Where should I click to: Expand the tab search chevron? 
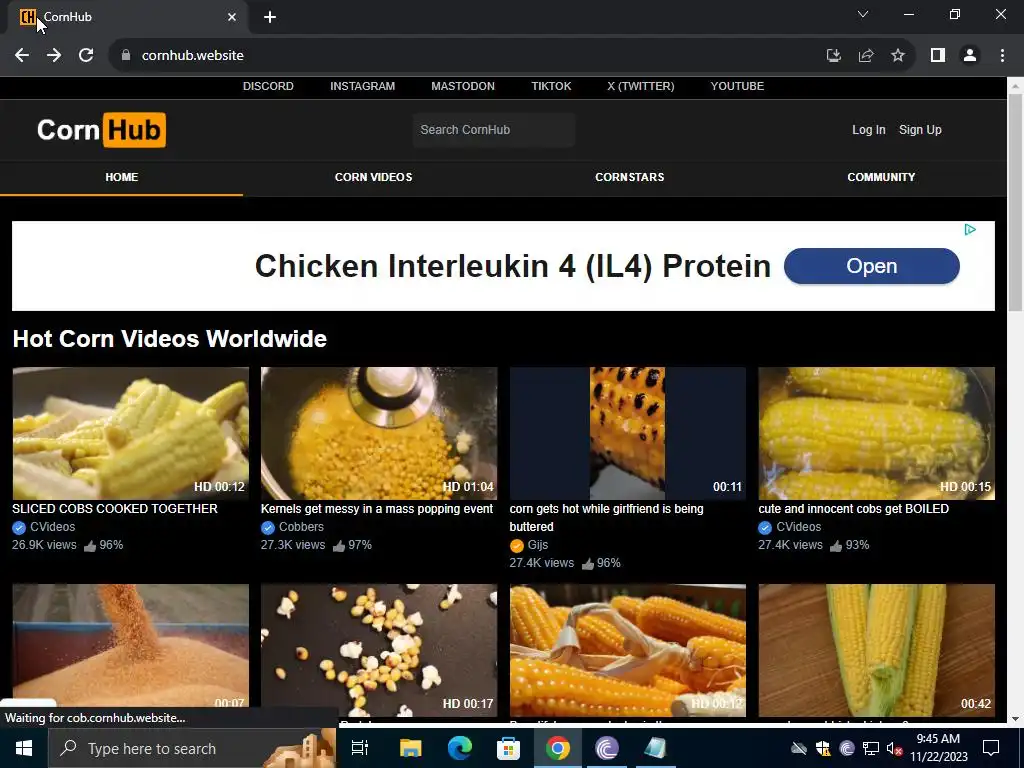click(863, 14)
